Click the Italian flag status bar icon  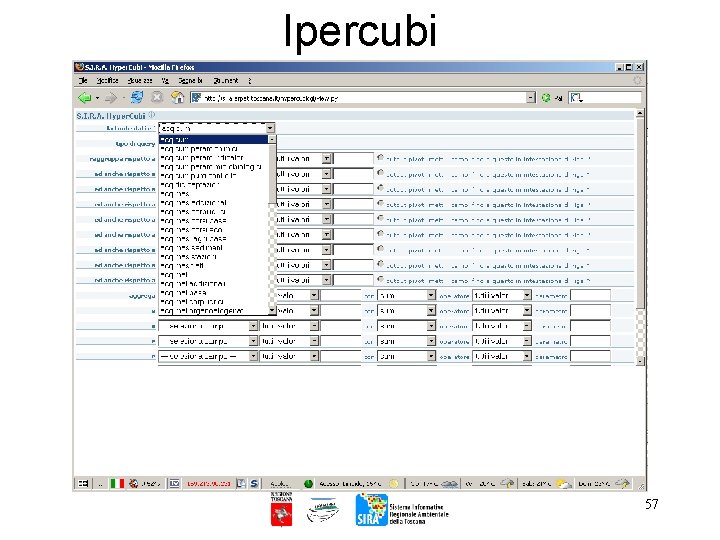(117, 484)
